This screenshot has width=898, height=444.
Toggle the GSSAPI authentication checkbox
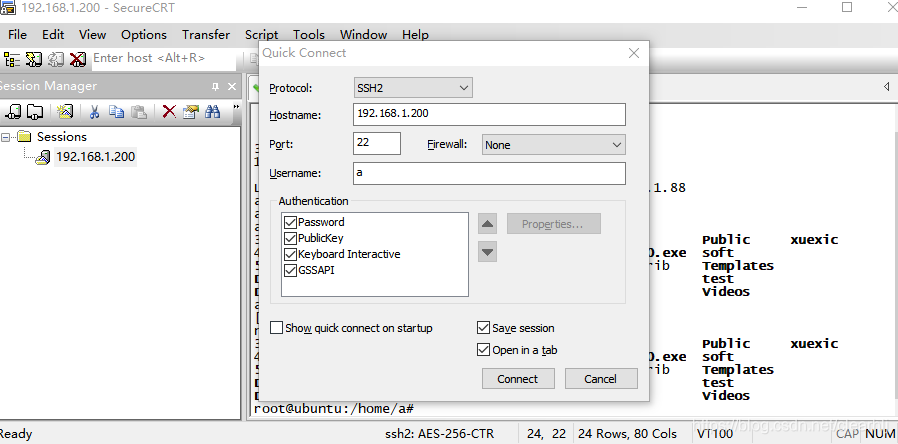(x=290, y=270)
